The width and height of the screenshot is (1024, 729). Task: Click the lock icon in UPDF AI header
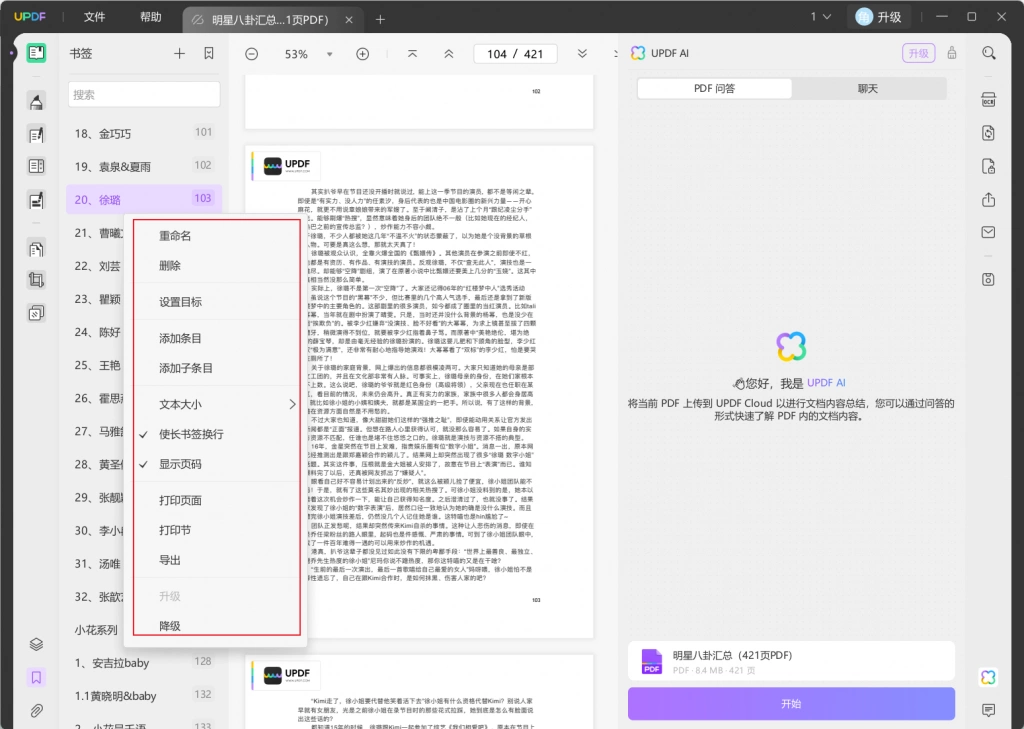click(952, 53)
